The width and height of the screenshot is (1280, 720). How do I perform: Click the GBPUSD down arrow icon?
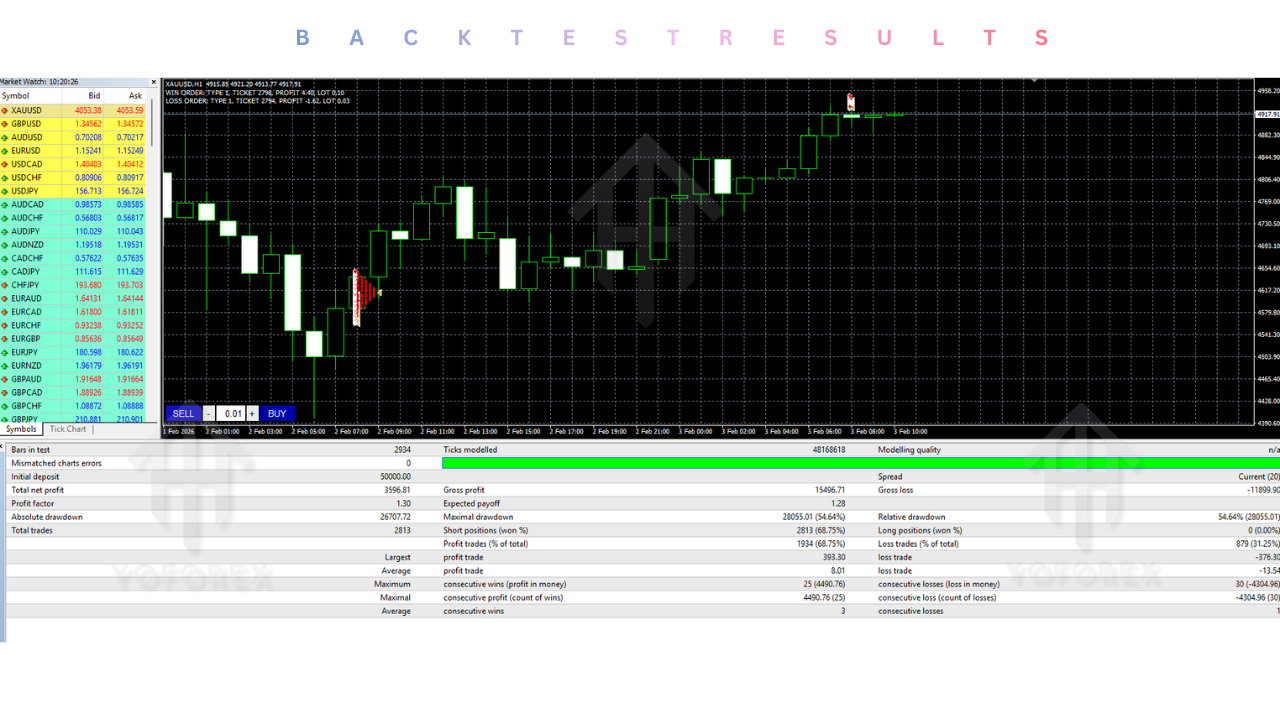pyautogui.click(x=5, y=124)
